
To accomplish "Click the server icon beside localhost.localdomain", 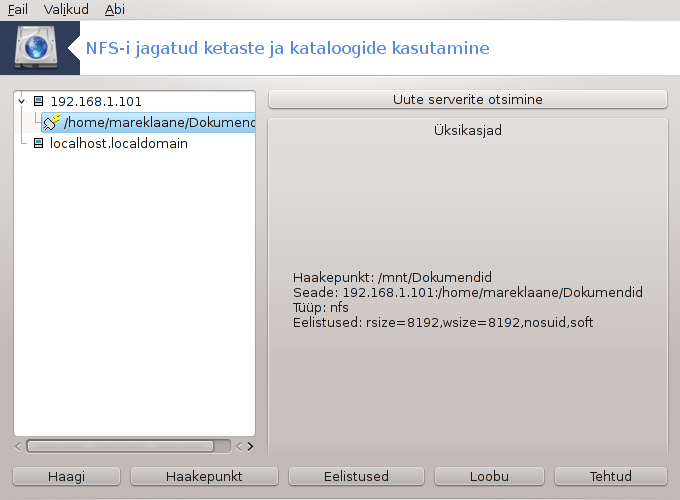I will pyautogui.click(x=39, y=143).
